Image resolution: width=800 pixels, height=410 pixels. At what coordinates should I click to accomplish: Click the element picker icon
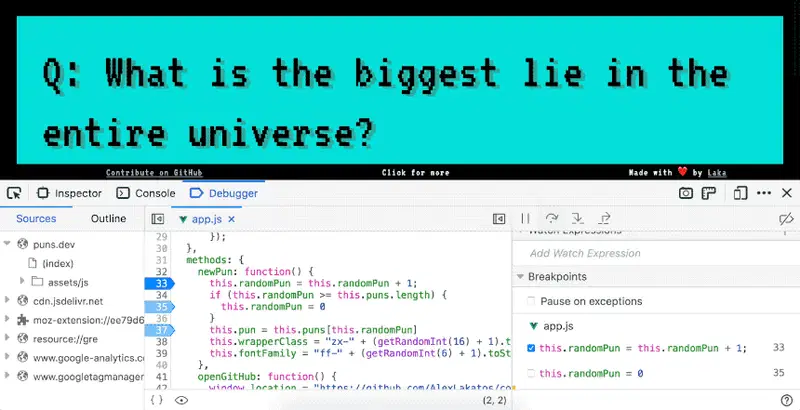(14, 193)
